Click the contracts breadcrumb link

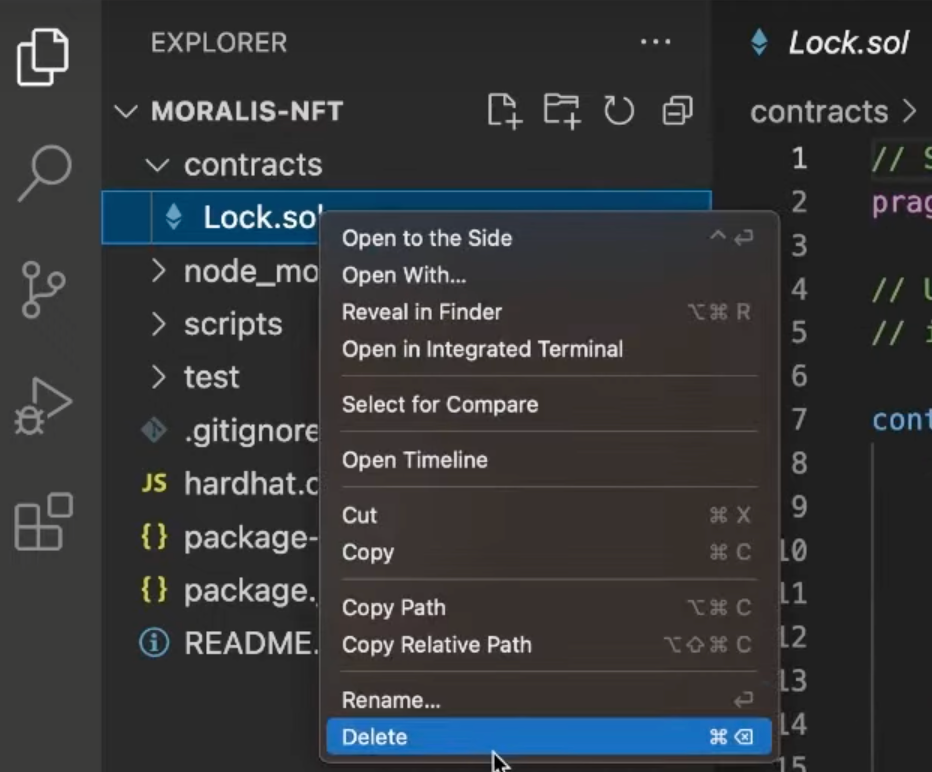point(819,111)
